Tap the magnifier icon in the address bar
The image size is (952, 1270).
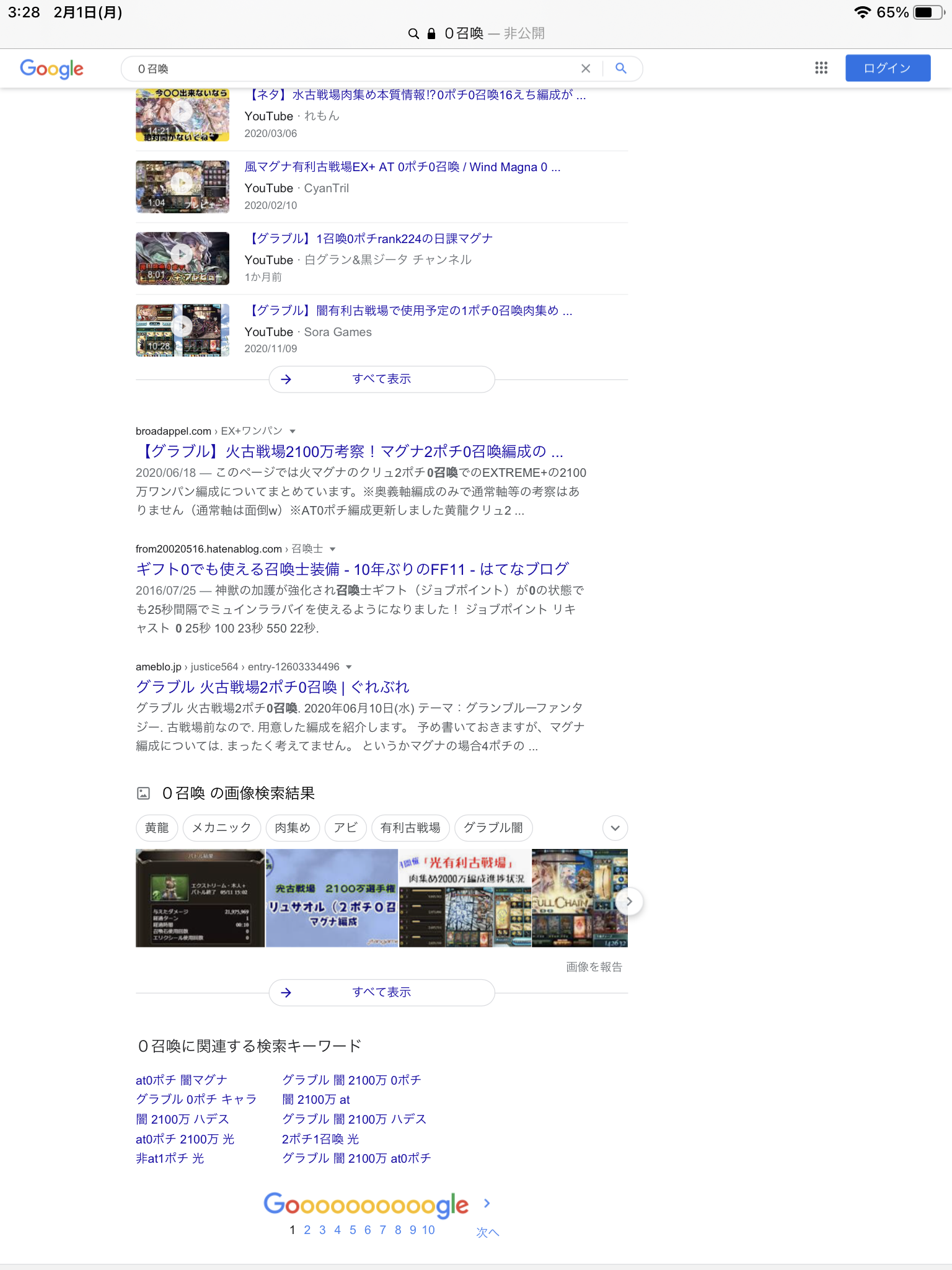(x=413, y=33)
